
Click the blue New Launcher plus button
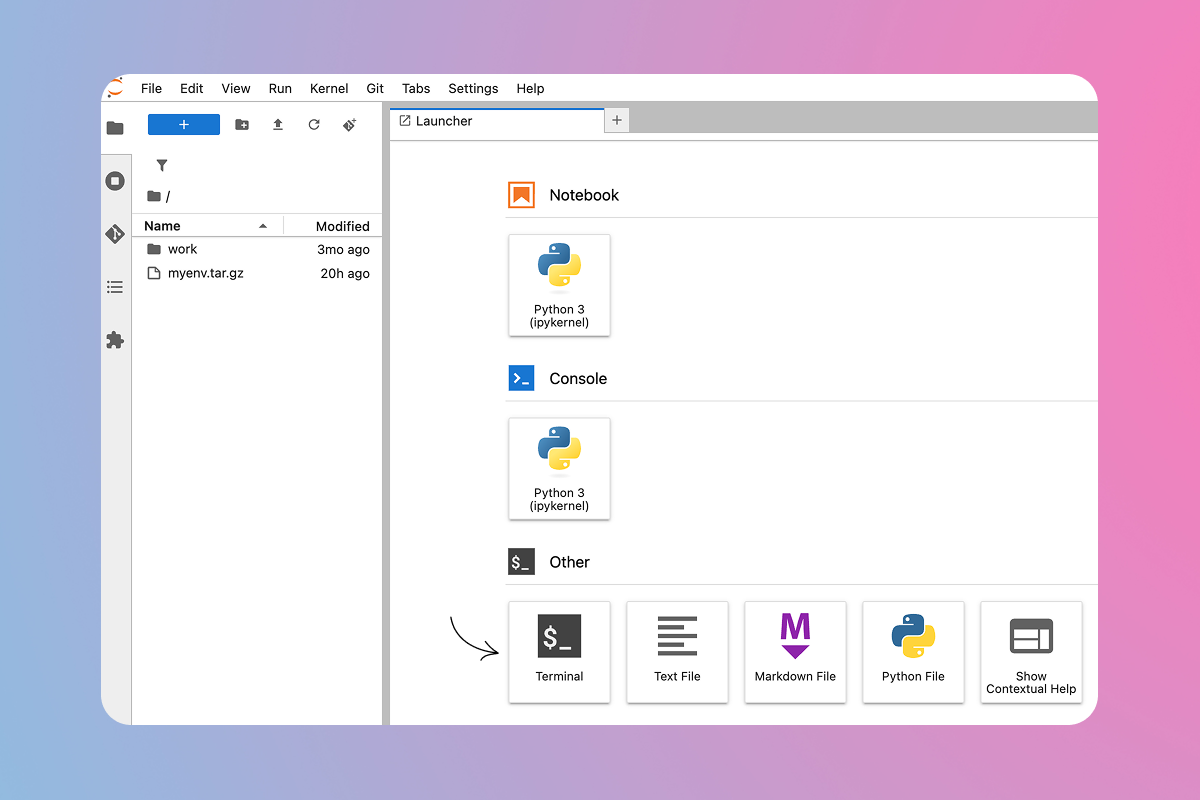(x=184, y=124)
